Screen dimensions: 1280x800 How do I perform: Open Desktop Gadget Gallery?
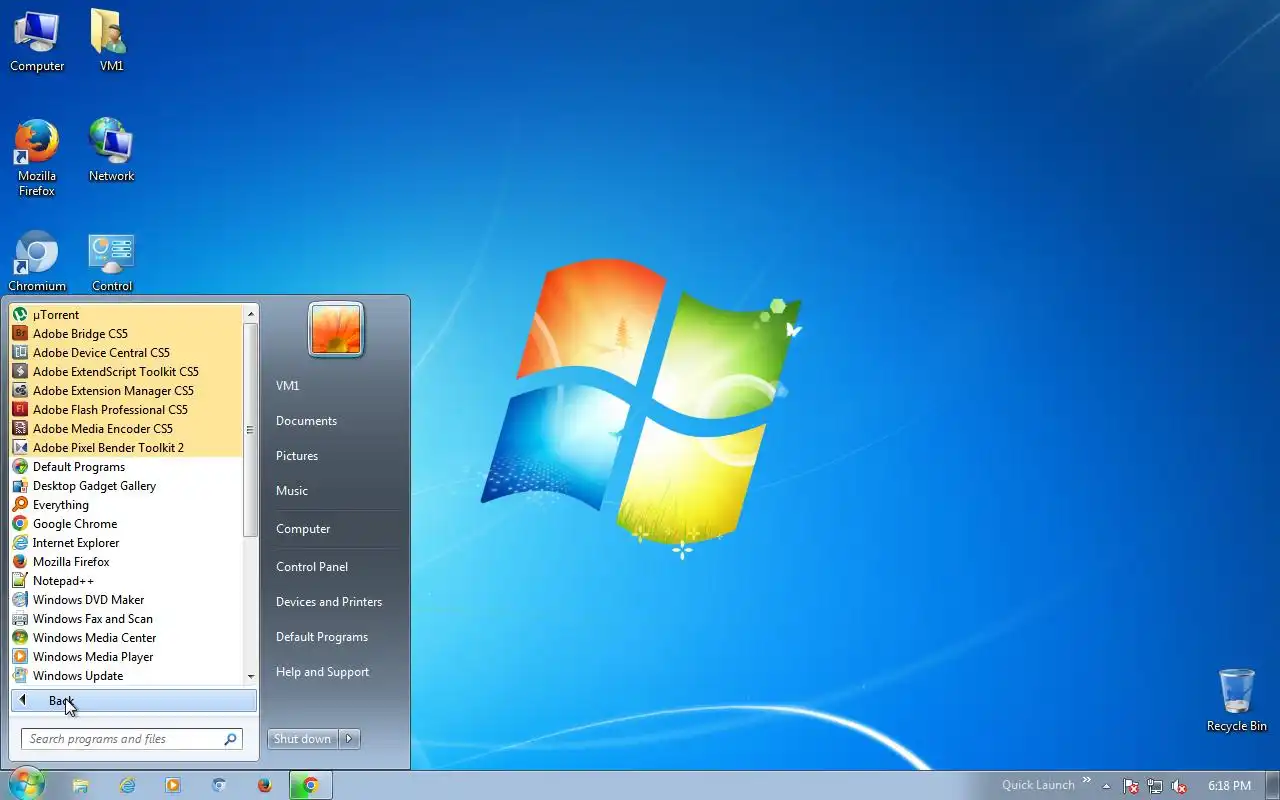tap(126, 485)
